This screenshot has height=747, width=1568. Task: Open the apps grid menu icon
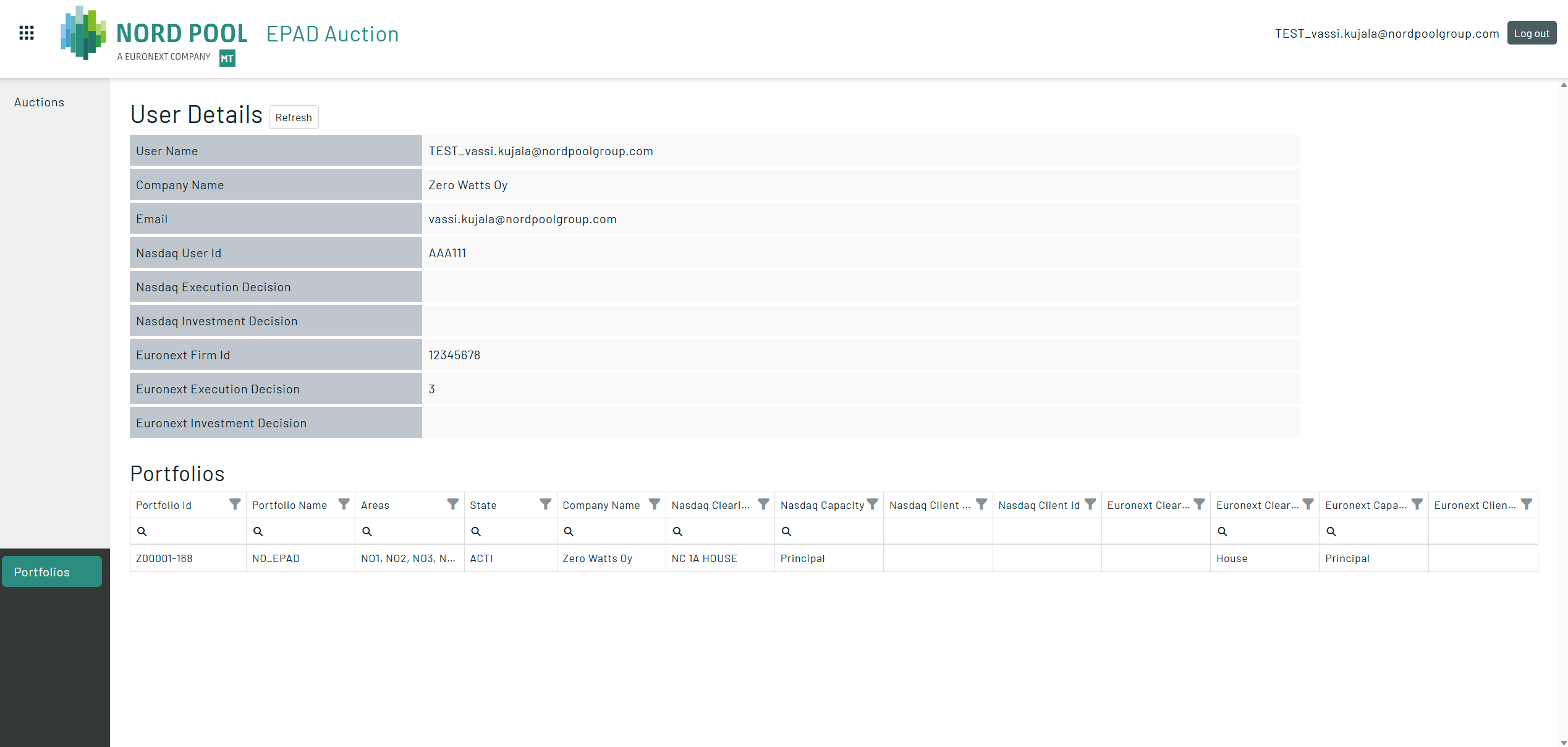click(x=27, y=33)
